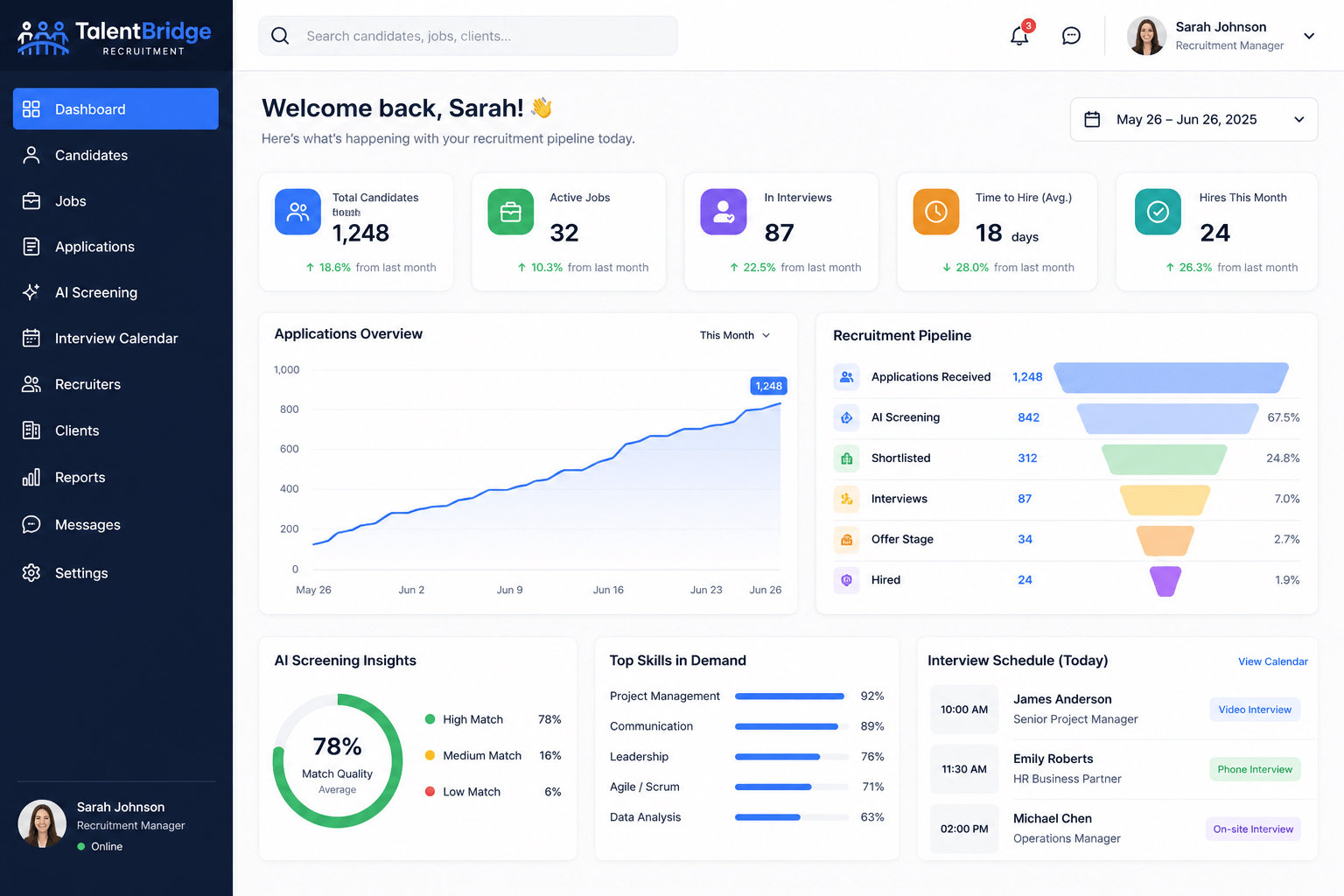Screen dimensions: 1344x896
Task: Click the 78% Match Quality donut chart
Action: [x=338, y=760]
